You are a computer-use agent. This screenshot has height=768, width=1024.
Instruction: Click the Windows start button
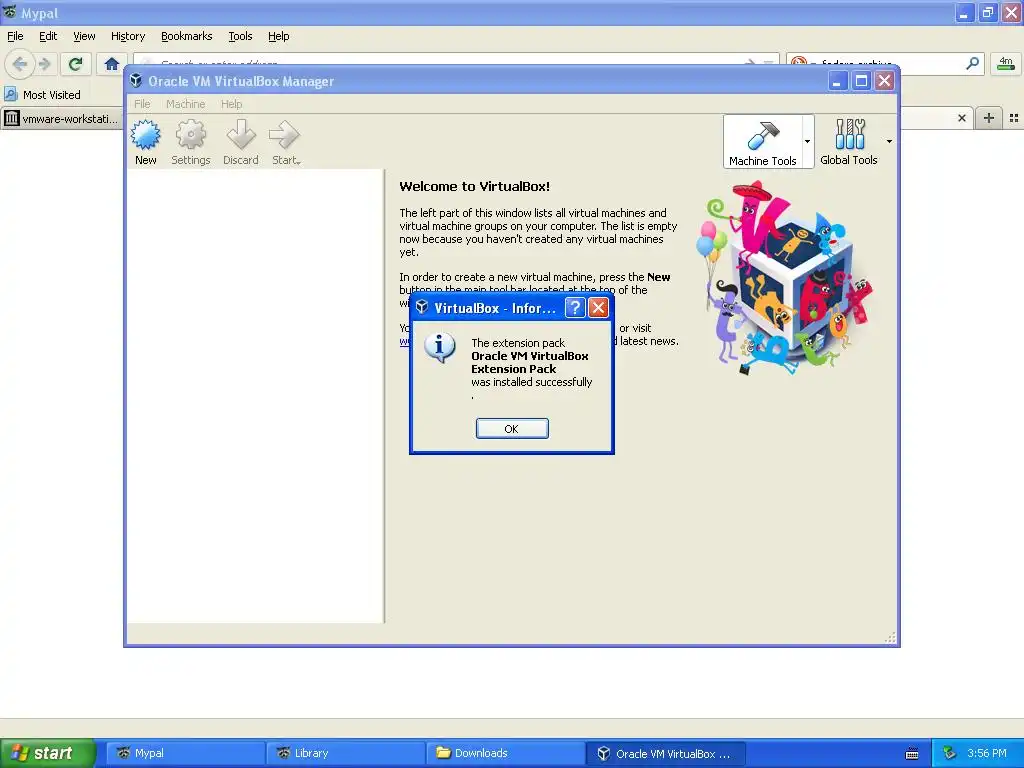click(48, 753)
